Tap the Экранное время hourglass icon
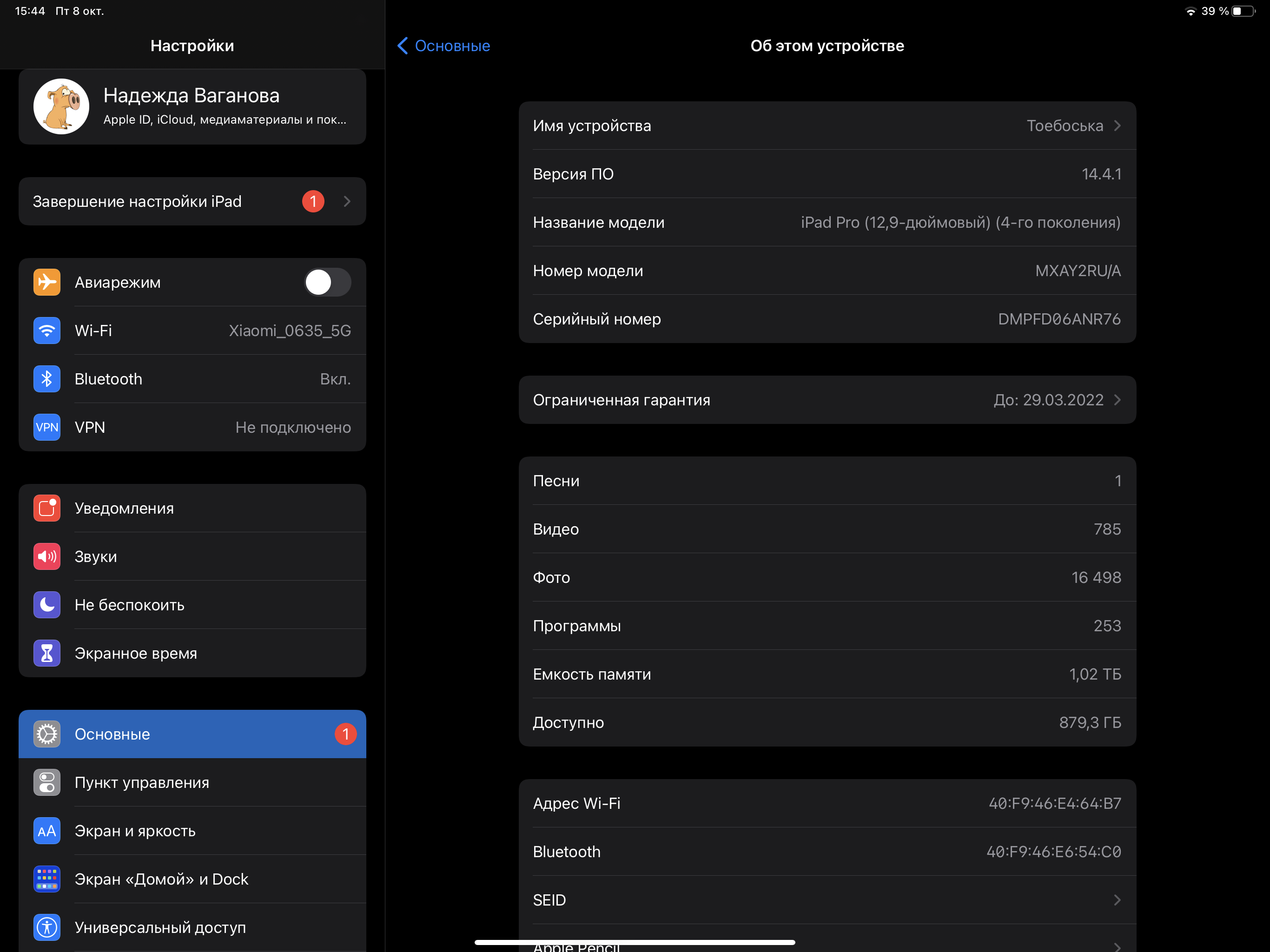The width and height of the screenshot is (1270, 952). pyautogui.click(x=46, y=654)
